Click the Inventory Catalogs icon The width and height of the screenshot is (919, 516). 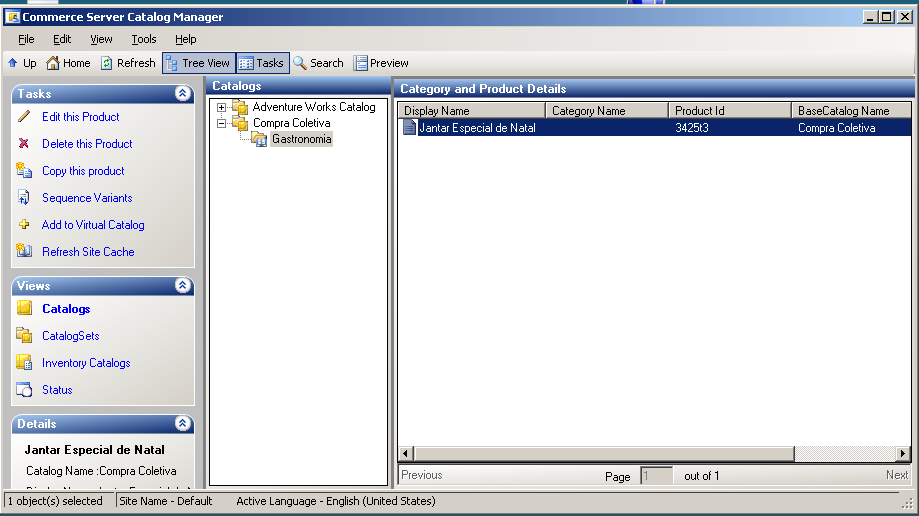24,362
